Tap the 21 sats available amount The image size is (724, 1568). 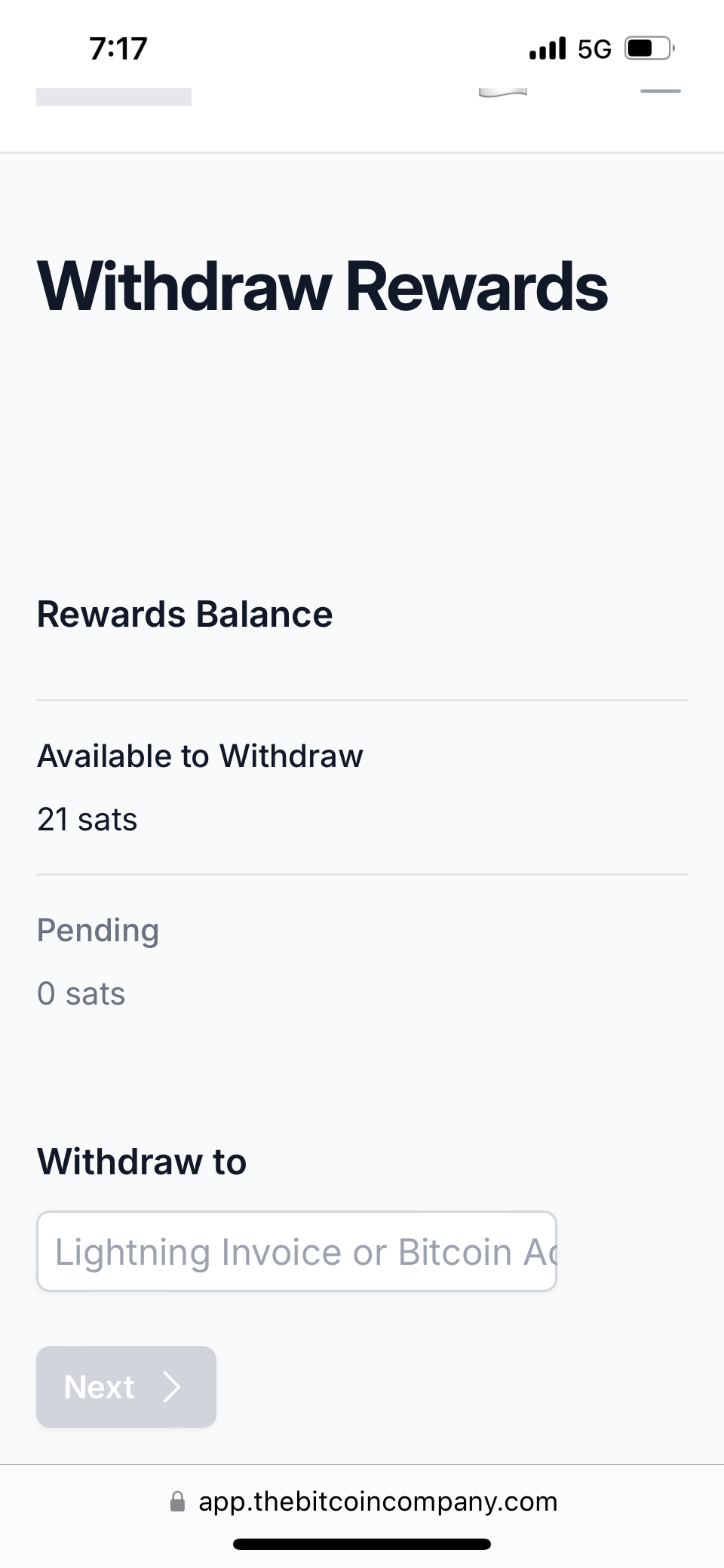point(87,819)
